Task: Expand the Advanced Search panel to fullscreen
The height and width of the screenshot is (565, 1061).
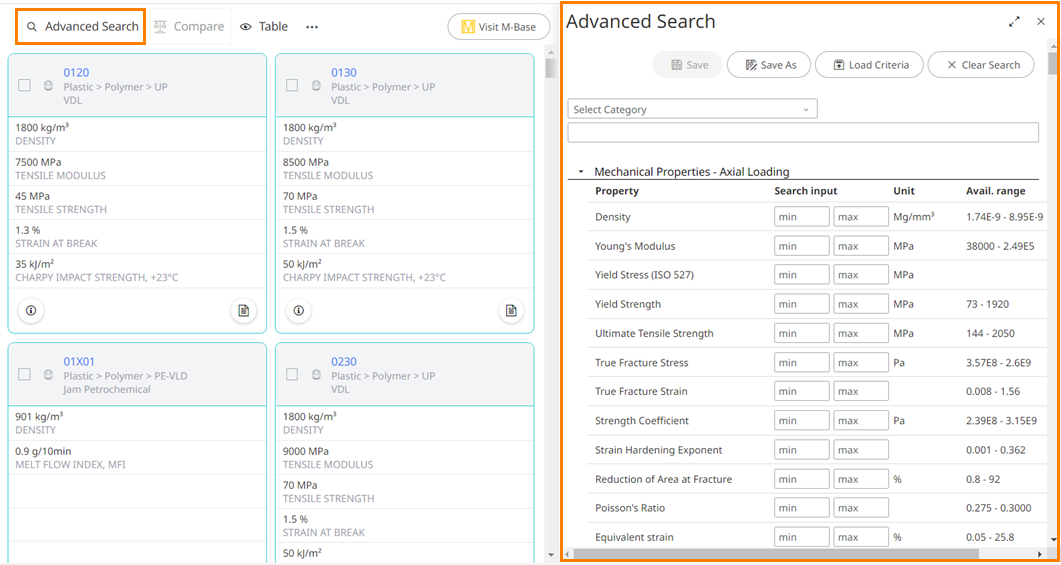Action: point(1014,21)
